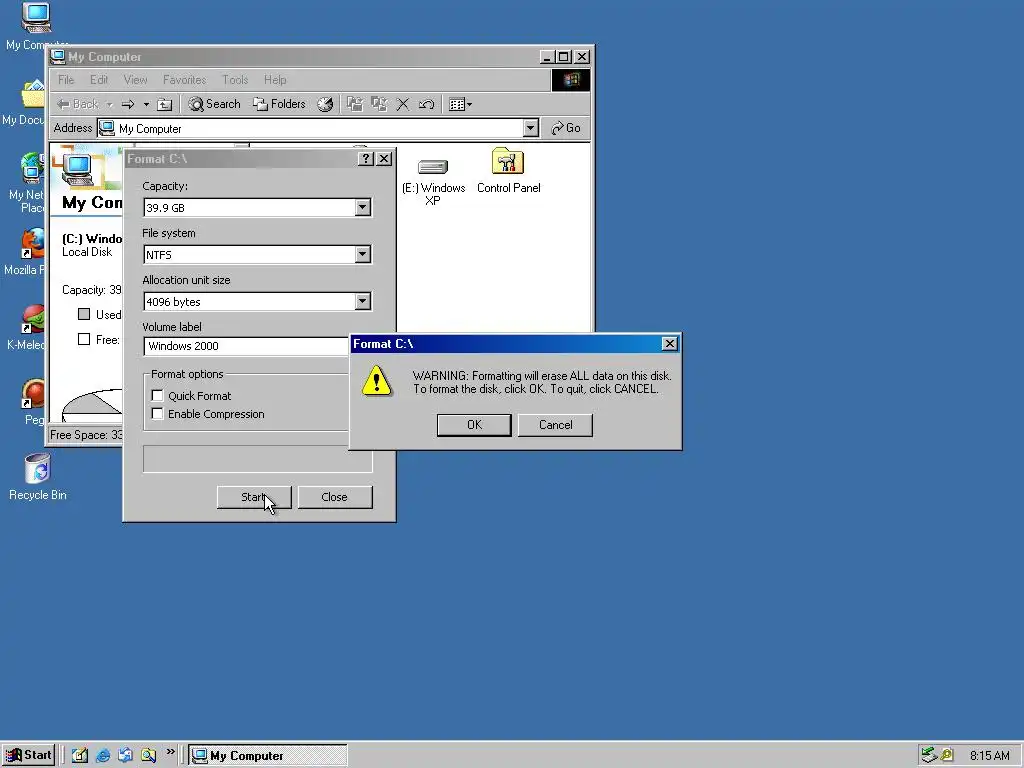Open the Forward history dropdown arrow
The width and height of the screenshot is (1024, 768).
pyautogui.click(x=146, y=104)
